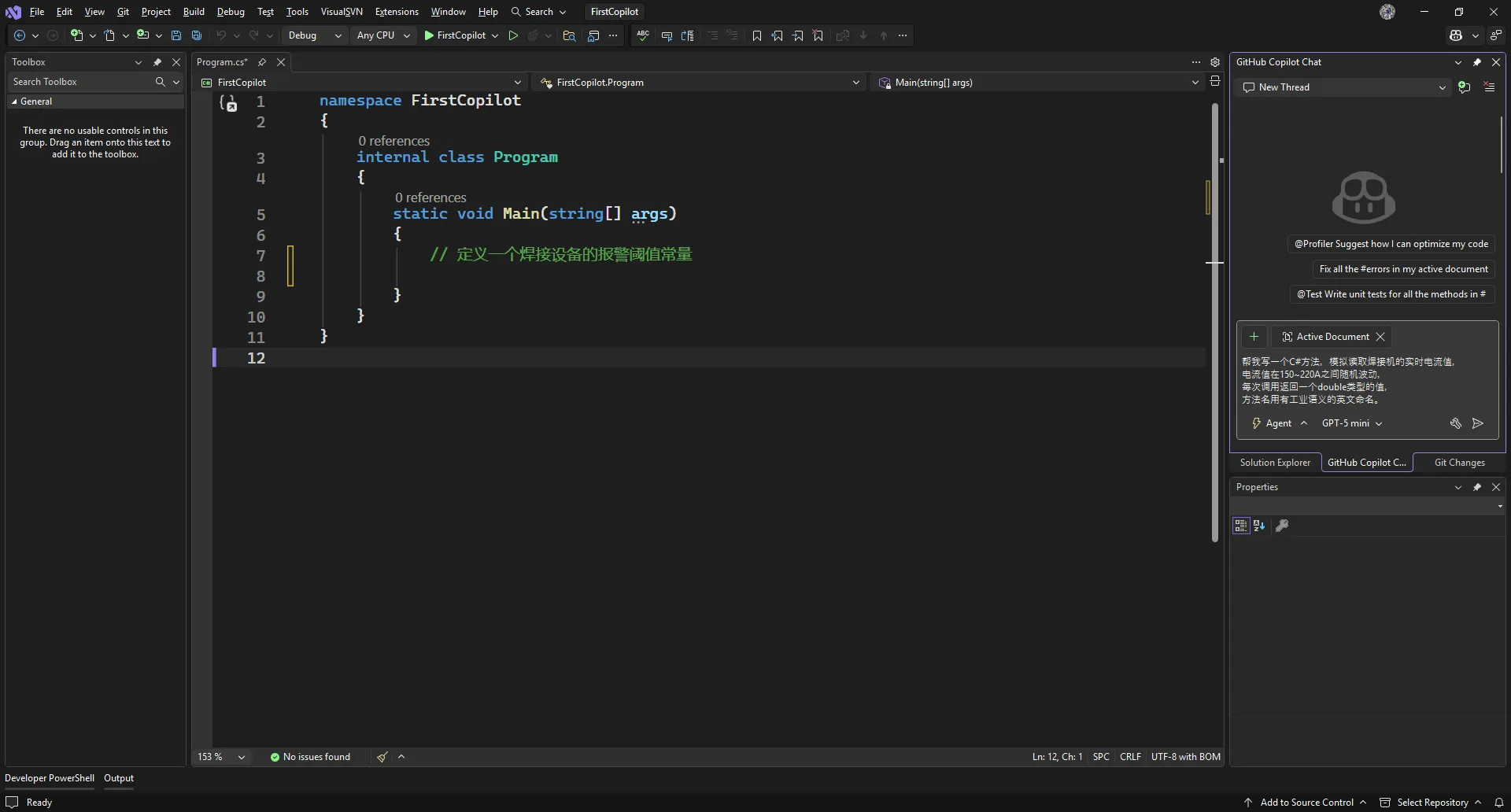Open the notifications bell icon

(1499, 803)
